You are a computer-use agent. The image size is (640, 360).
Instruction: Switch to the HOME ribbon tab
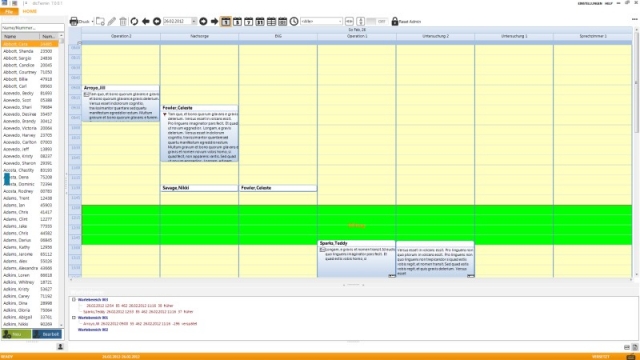coord(30,11)
